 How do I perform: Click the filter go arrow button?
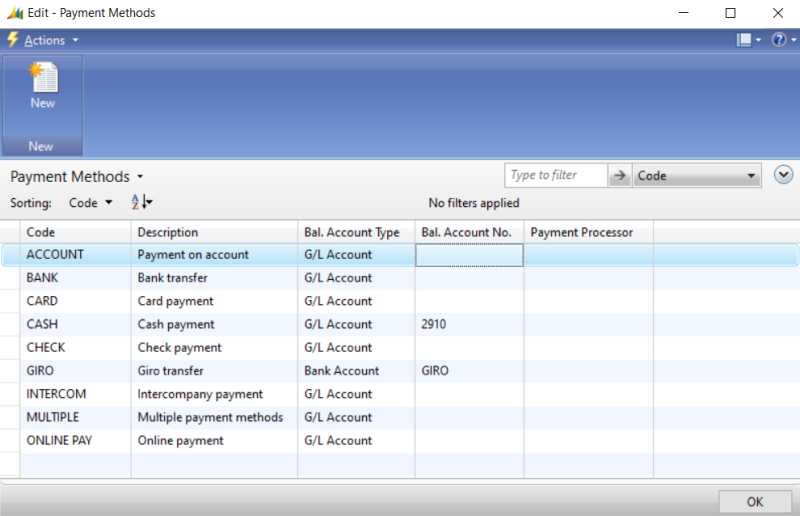(620, 176)
